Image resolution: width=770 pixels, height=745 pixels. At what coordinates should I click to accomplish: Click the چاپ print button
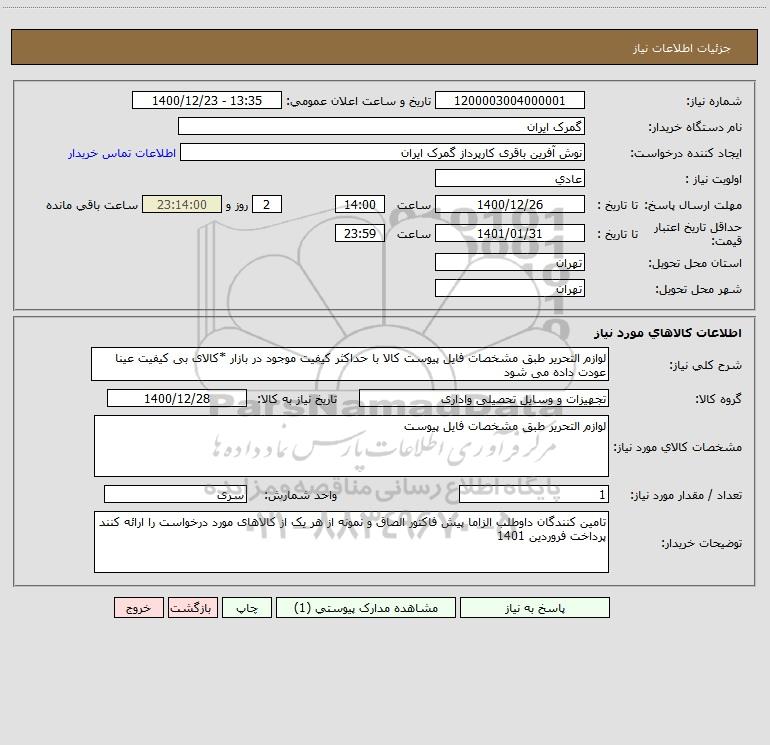click(x=247, y=608)
